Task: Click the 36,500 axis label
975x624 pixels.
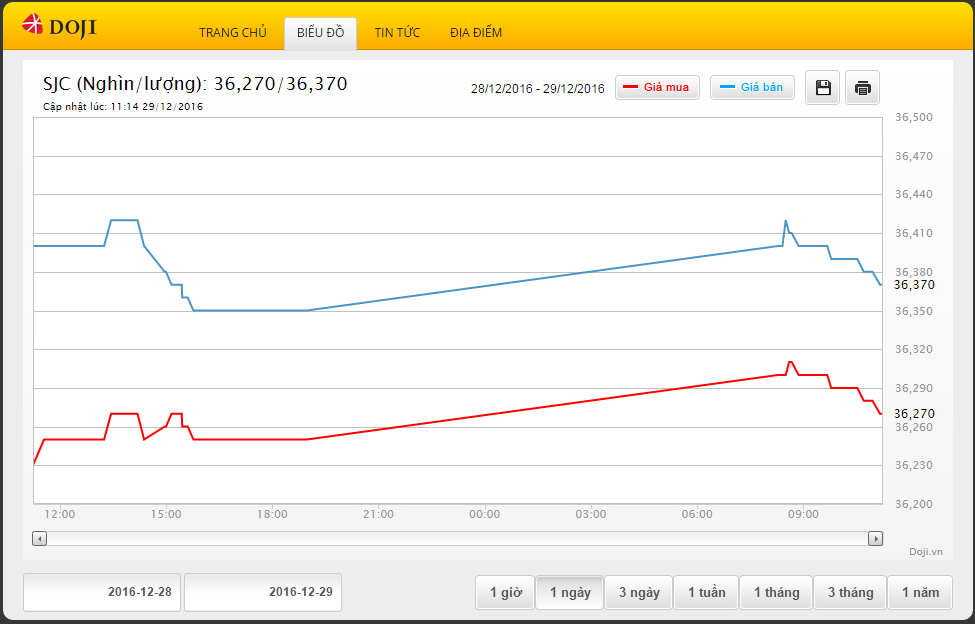Action: pyautogui.click(x=913, y=117)
